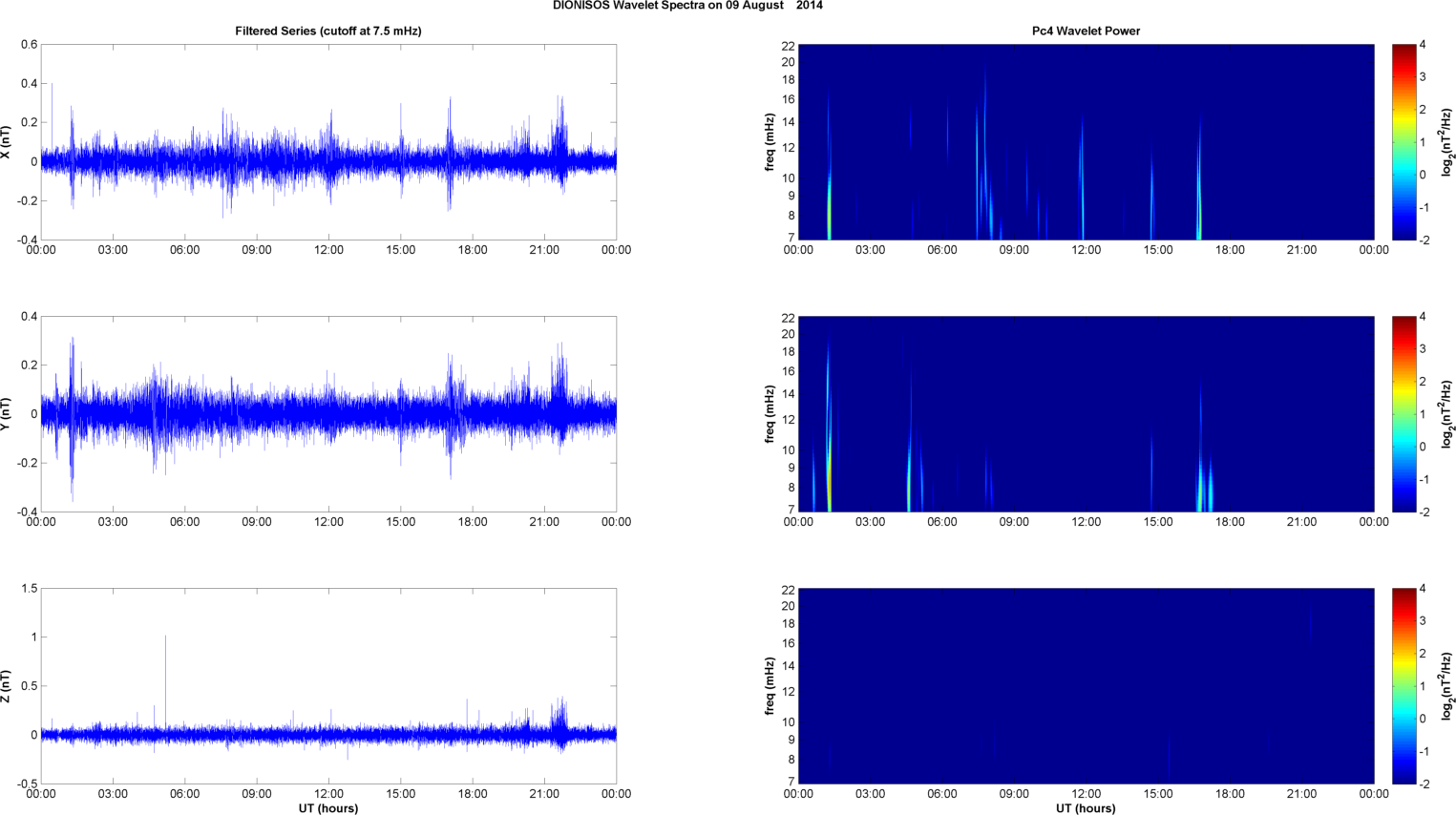The width and height of the screenshot is (1456, 815).
Task: Click '06:00' tick under the Z (nT) plot
Action: point(185,794)
